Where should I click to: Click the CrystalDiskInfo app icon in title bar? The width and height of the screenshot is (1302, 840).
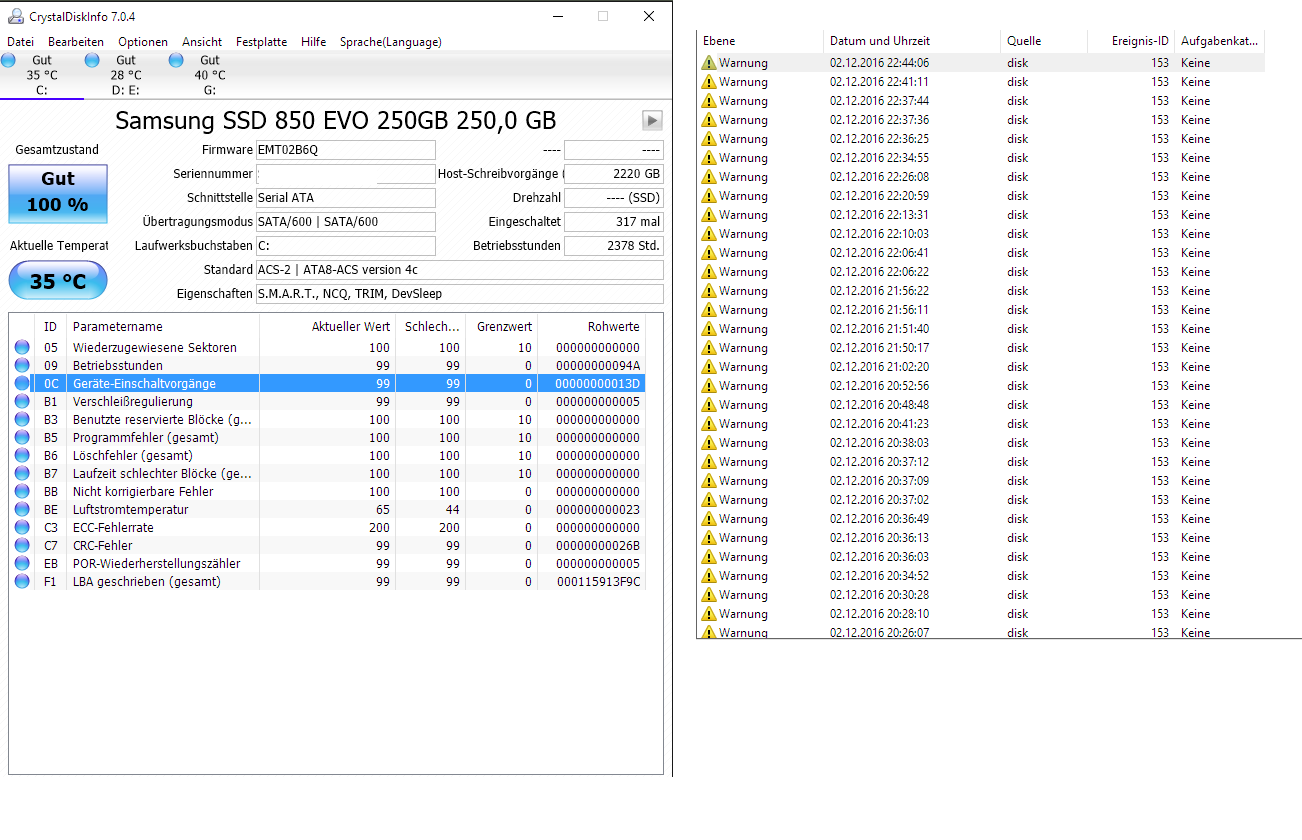tap(16, 16)
